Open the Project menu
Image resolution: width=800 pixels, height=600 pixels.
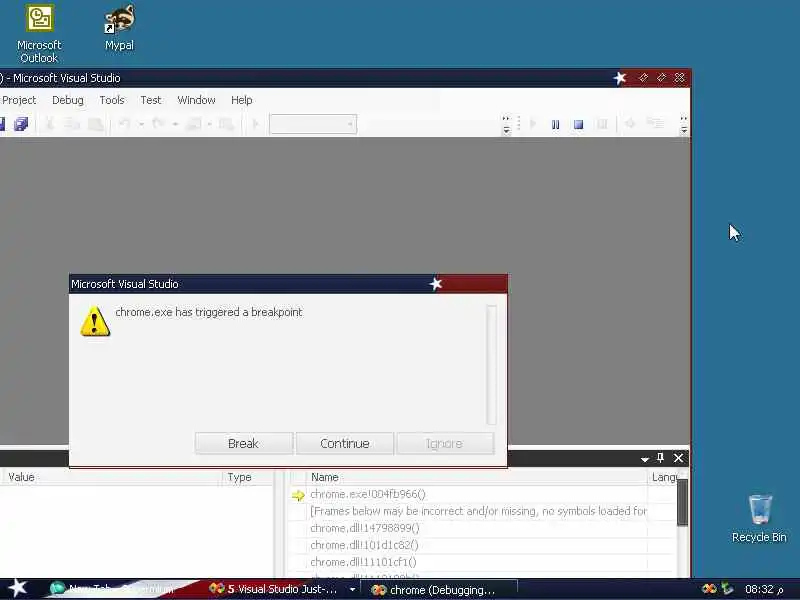(19, 100)
